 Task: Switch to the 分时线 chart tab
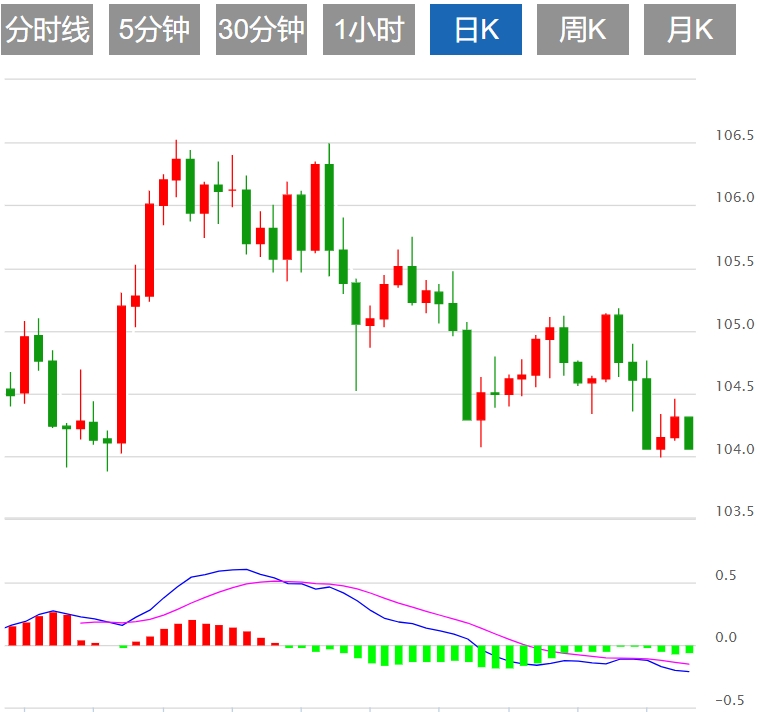[47, 30]
